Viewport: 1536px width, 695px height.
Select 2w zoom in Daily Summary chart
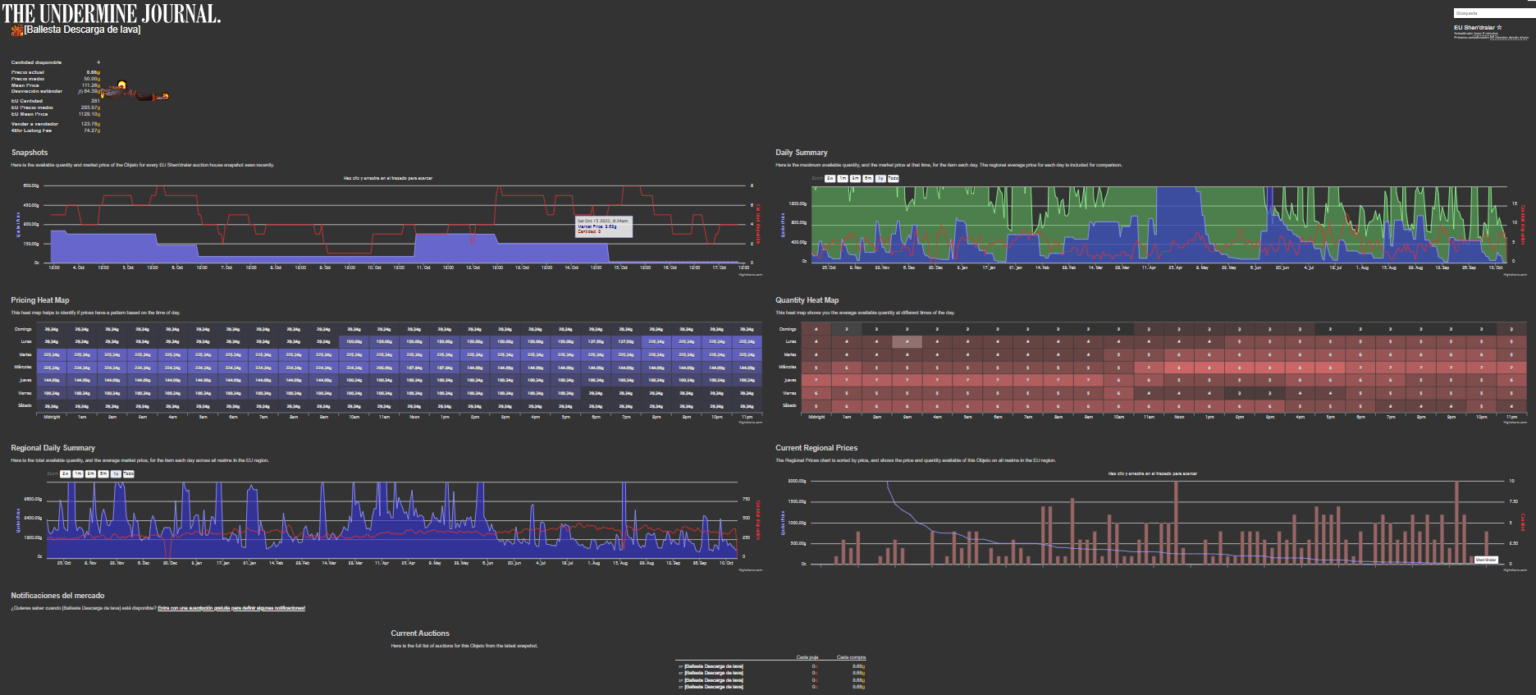[830, 178]
